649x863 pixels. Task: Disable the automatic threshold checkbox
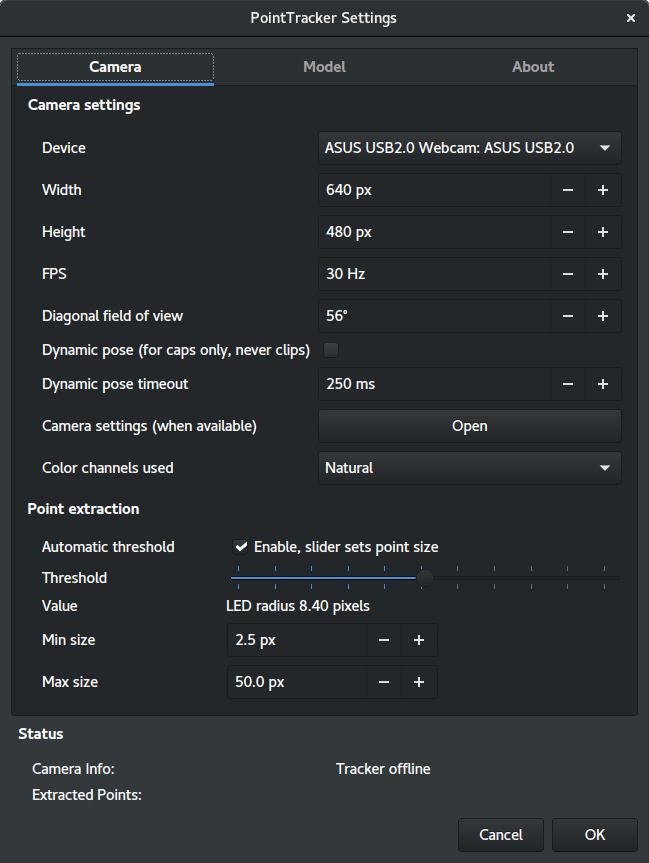pyautogui.click(x=241, y=547)
